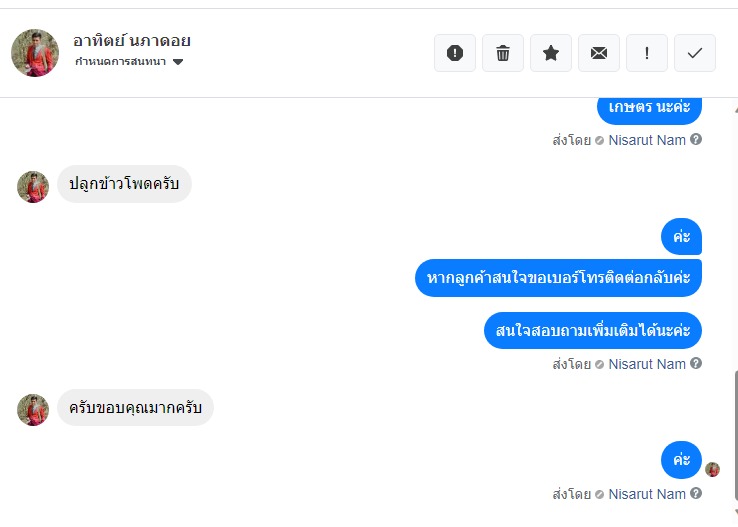Open the กำหนดการสนทนา conversation menu label

122,62
